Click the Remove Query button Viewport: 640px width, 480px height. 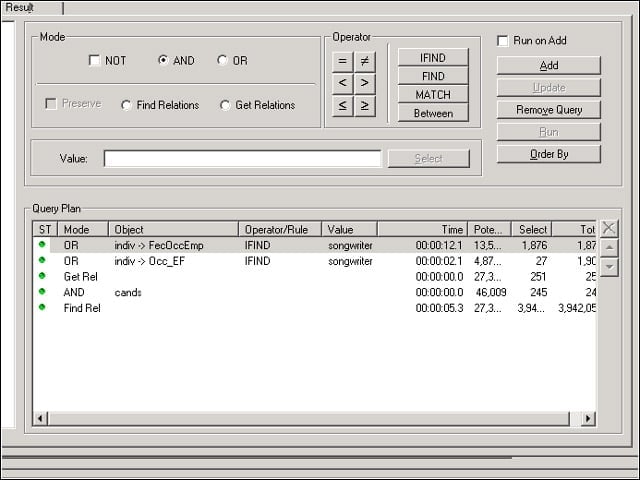[x=549, y=110]
